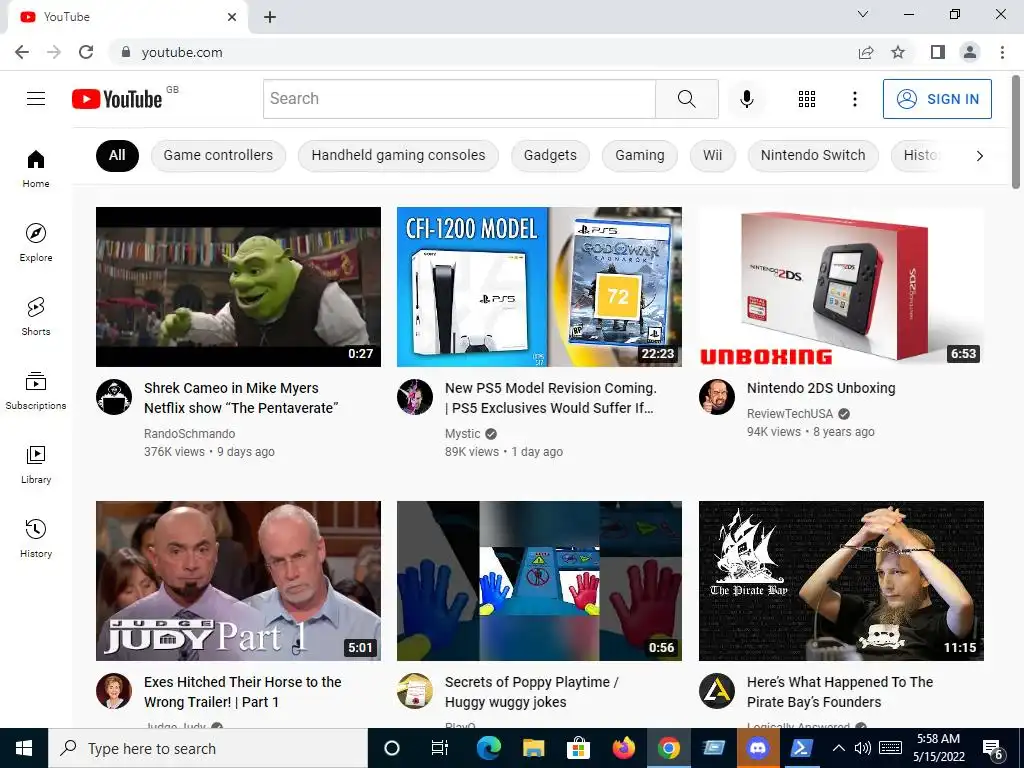1024x768 pixels.
Task: Open Shorts in the sidebar
Action: pyautogui.click(x=36, y=316)
